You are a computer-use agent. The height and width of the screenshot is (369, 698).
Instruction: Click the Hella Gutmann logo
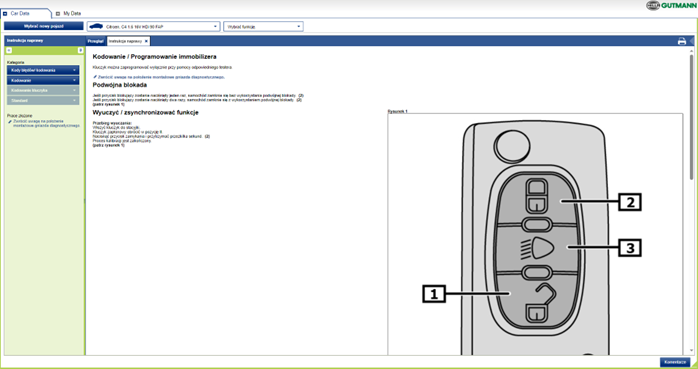click(670, 5)
